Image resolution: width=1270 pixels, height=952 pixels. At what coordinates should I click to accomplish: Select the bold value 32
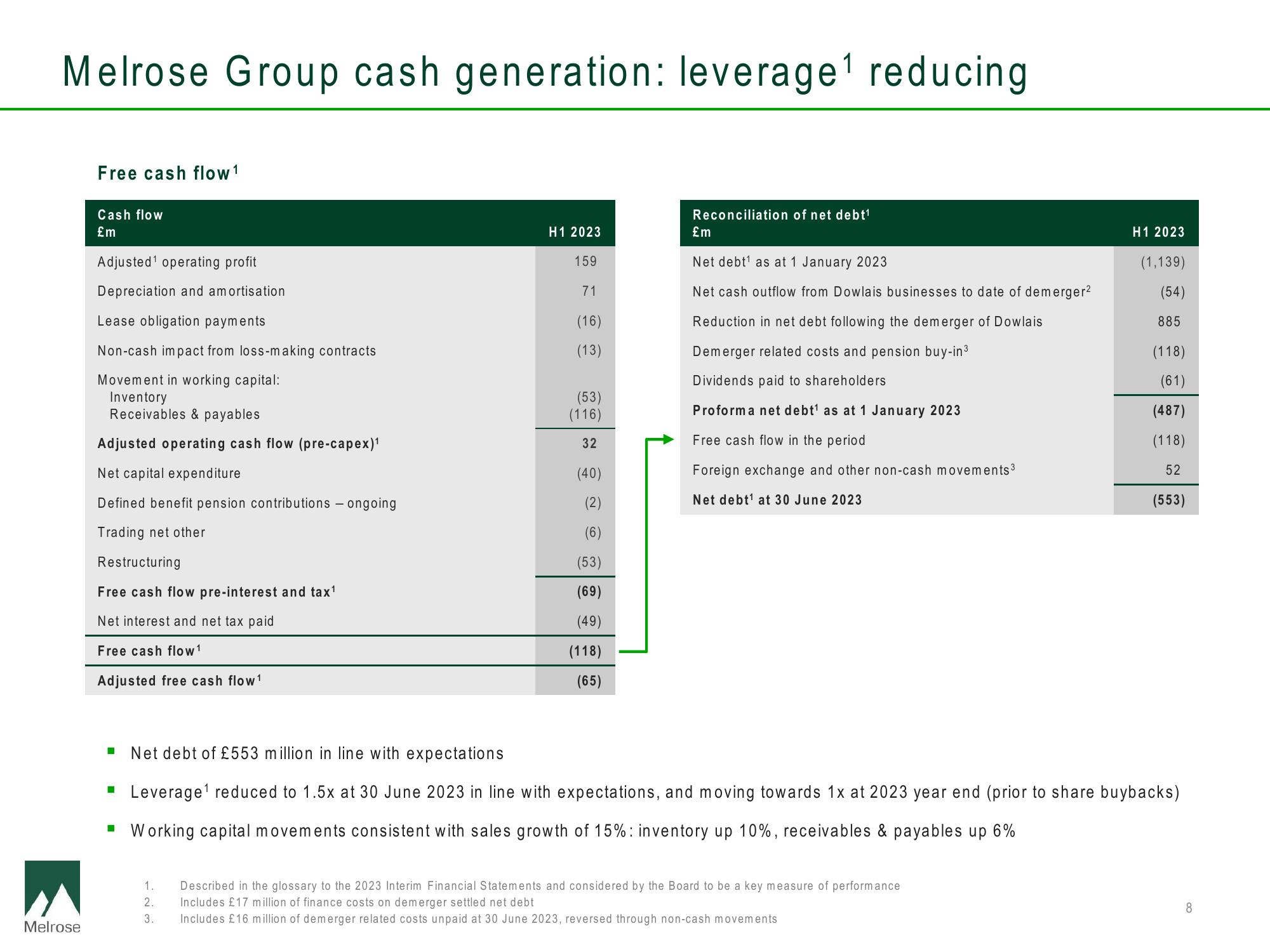tap(589, 444)
